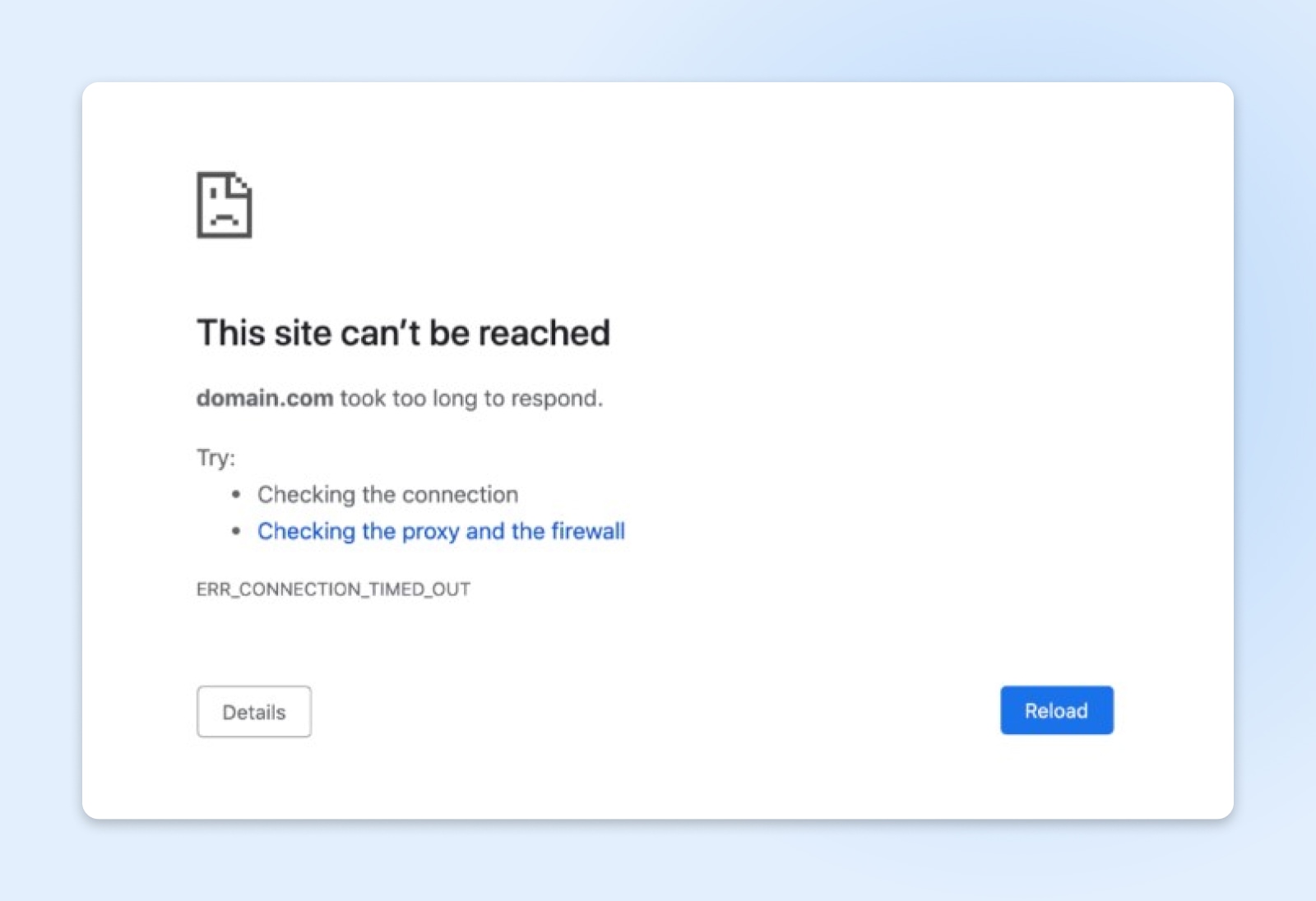Click the word "firewall" in the link

(587, 532)
